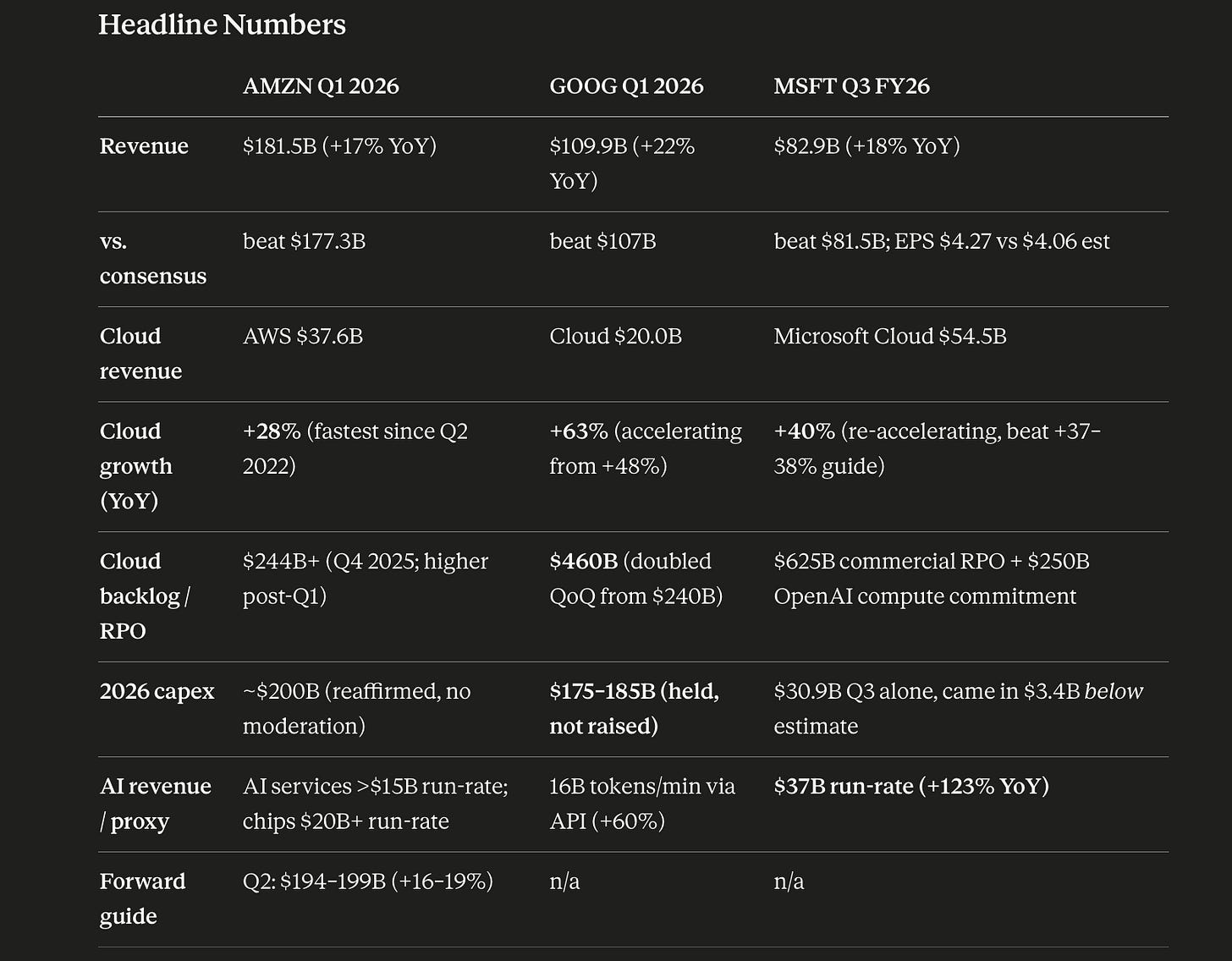Click the MSFT forward guide 'n/a' cell
The height and width of the screenshot is (961, 1232).
[789, 881]
